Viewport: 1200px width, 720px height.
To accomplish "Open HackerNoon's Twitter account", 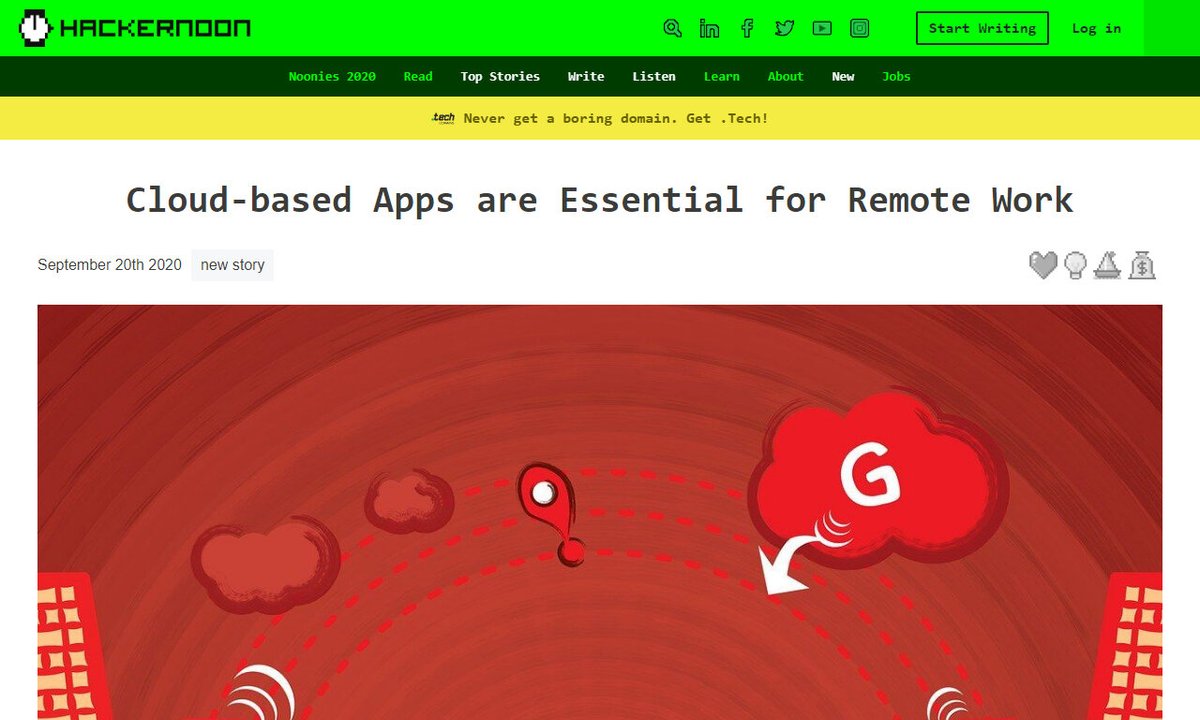I will pyautogui.click(x=784, y=28).
